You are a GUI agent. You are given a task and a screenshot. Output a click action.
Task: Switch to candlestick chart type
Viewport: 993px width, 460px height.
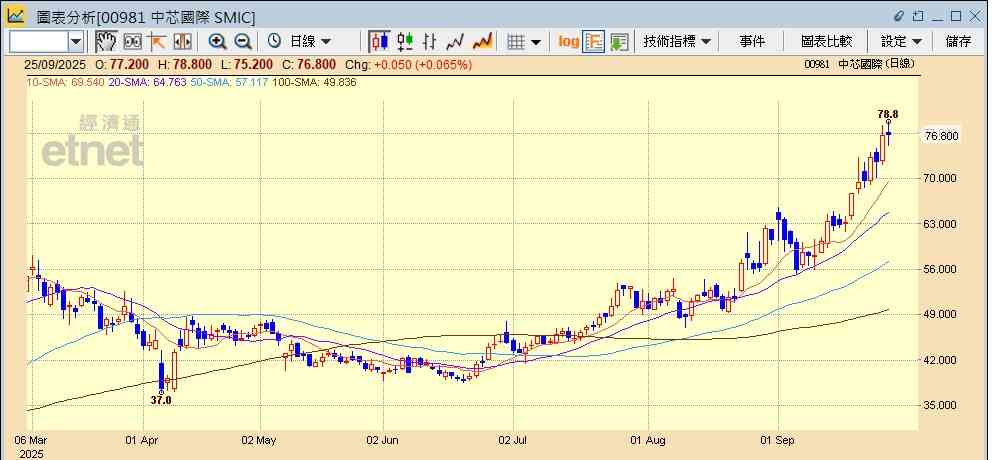point(380,42)
